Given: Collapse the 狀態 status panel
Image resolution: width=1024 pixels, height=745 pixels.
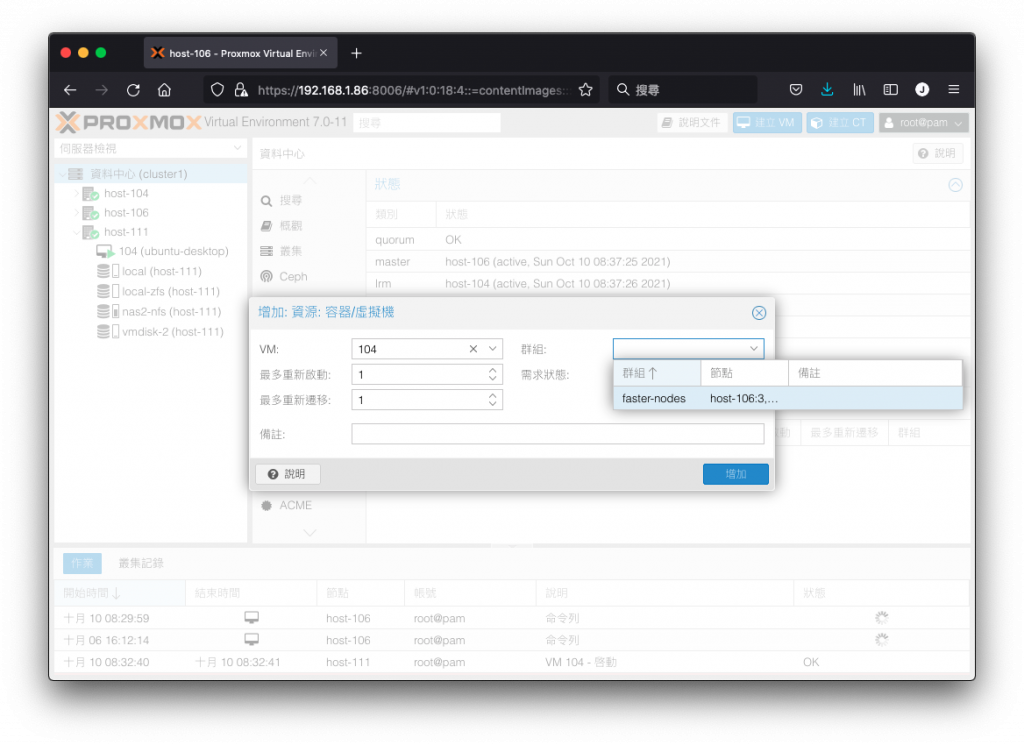Looking at the screenshot, I should click(x=955, y=185).
